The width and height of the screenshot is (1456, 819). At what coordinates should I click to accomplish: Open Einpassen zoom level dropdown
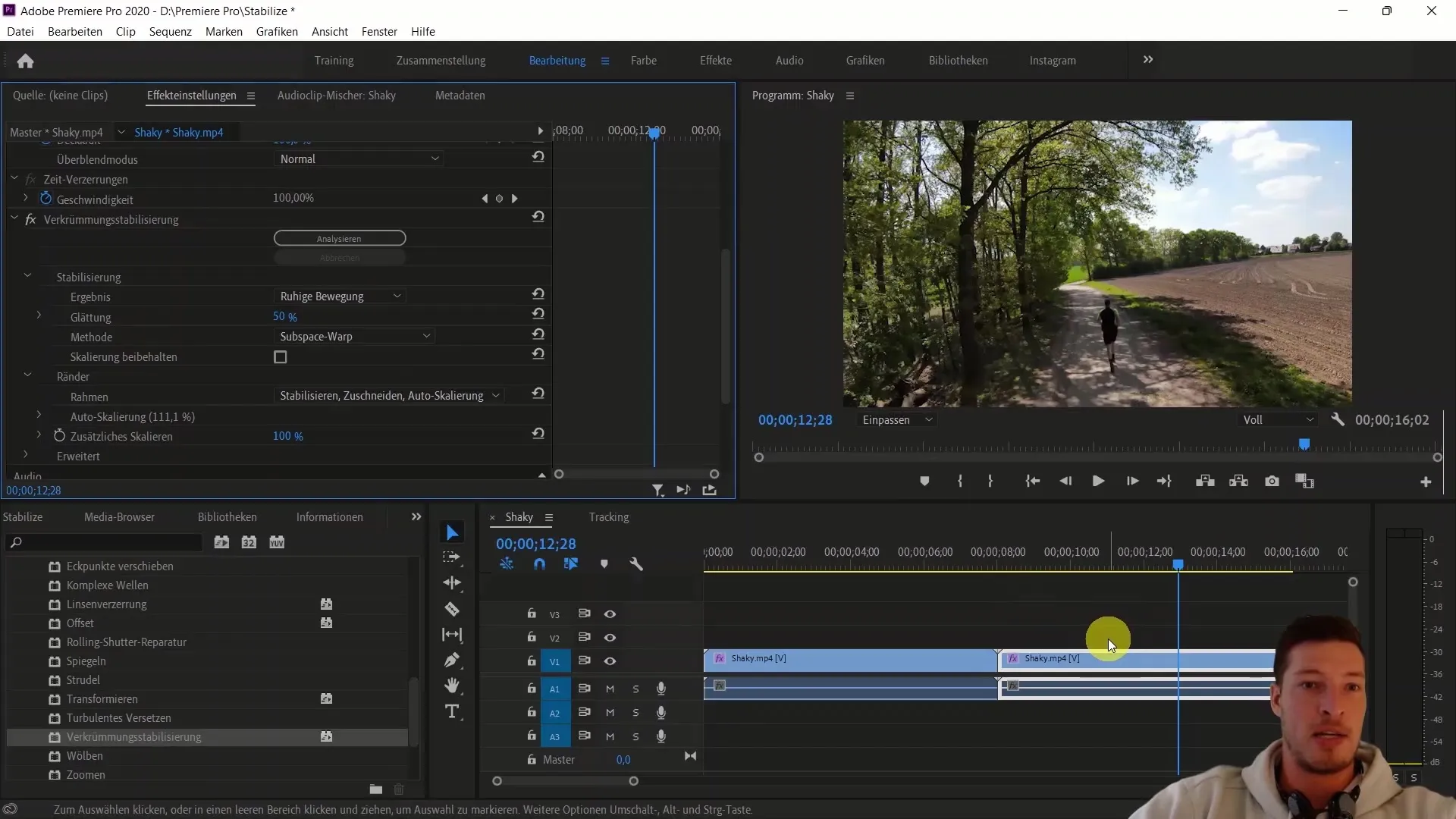[897, 419]
